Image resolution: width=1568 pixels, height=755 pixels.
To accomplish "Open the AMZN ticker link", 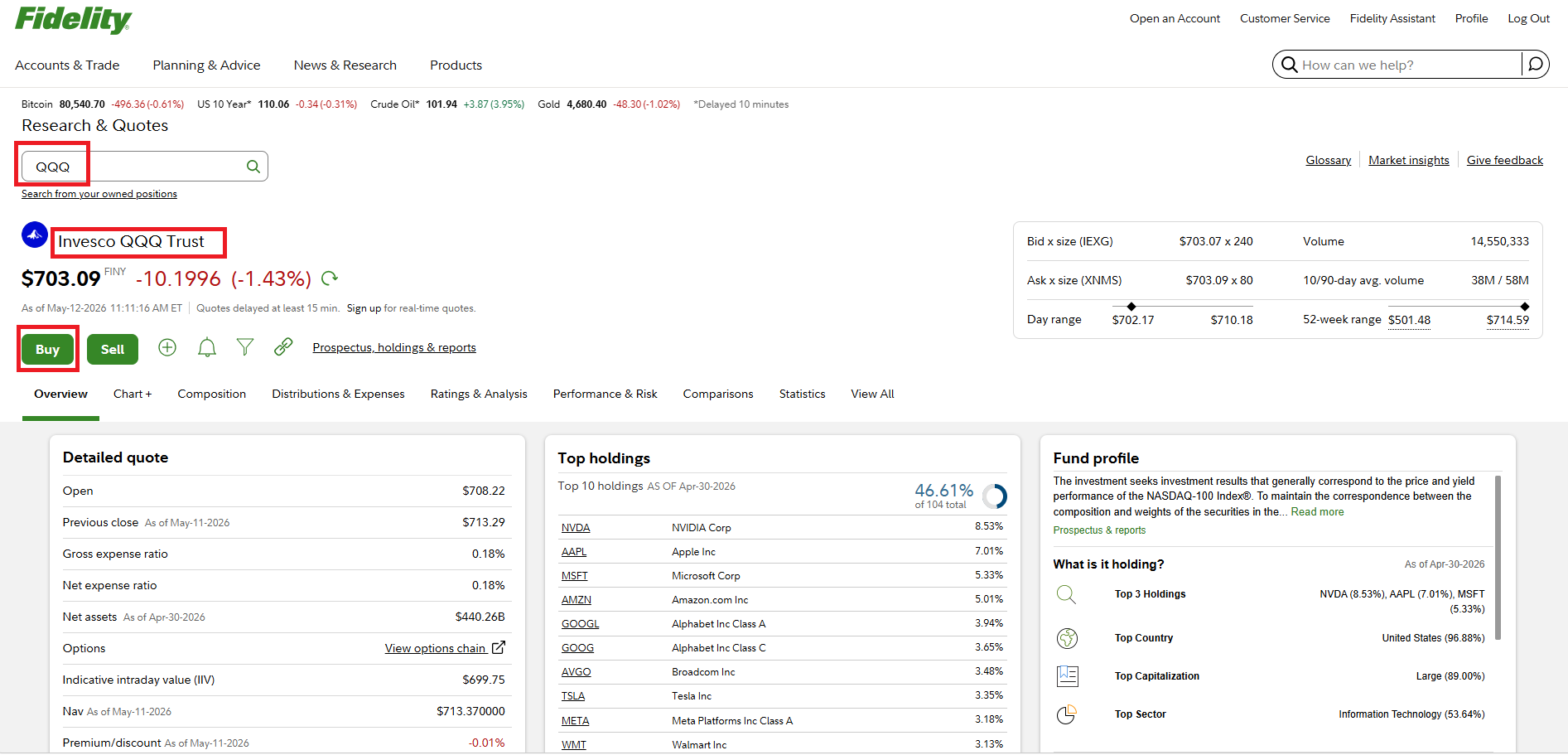I will [577, 600].
